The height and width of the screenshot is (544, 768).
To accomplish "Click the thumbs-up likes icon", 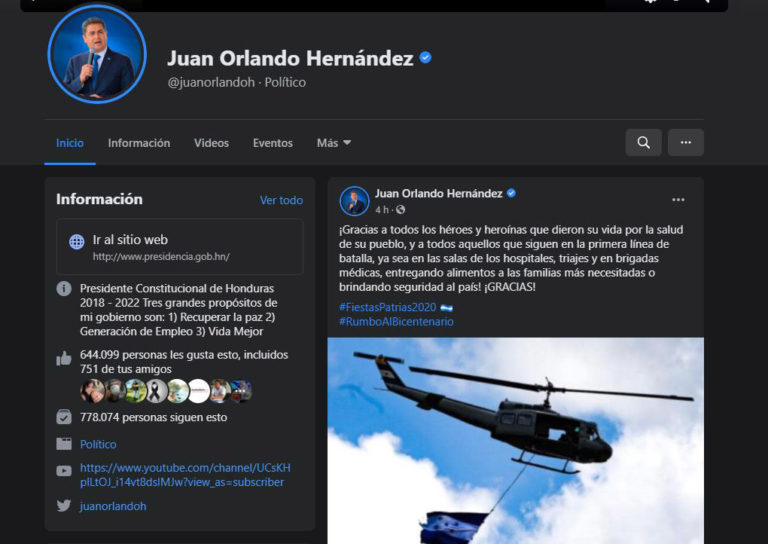I will (64, 359).
